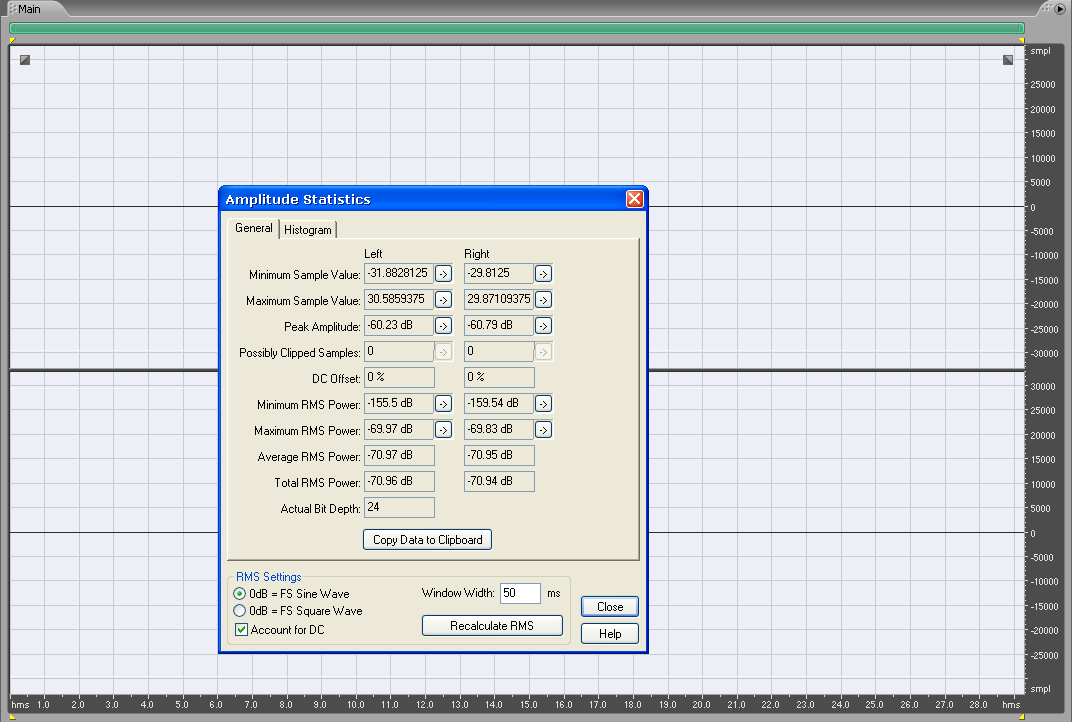Click Right Peak Amplitude value -60.79 dB
Screen dimensions: 1072x722
click(498, 325)
